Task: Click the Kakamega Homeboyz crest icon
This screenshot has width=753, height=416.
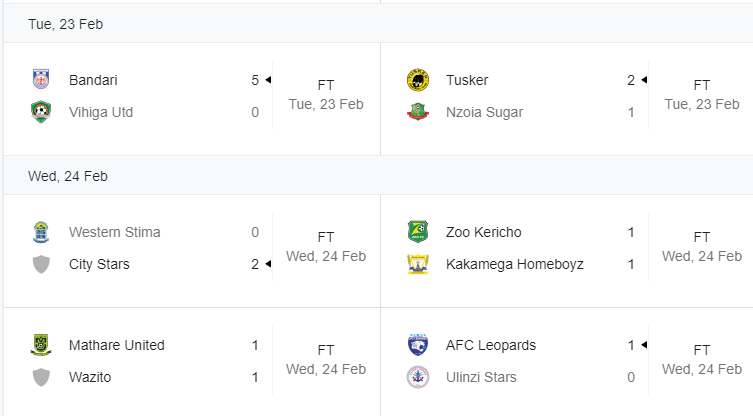Action: tap(418, 264)
